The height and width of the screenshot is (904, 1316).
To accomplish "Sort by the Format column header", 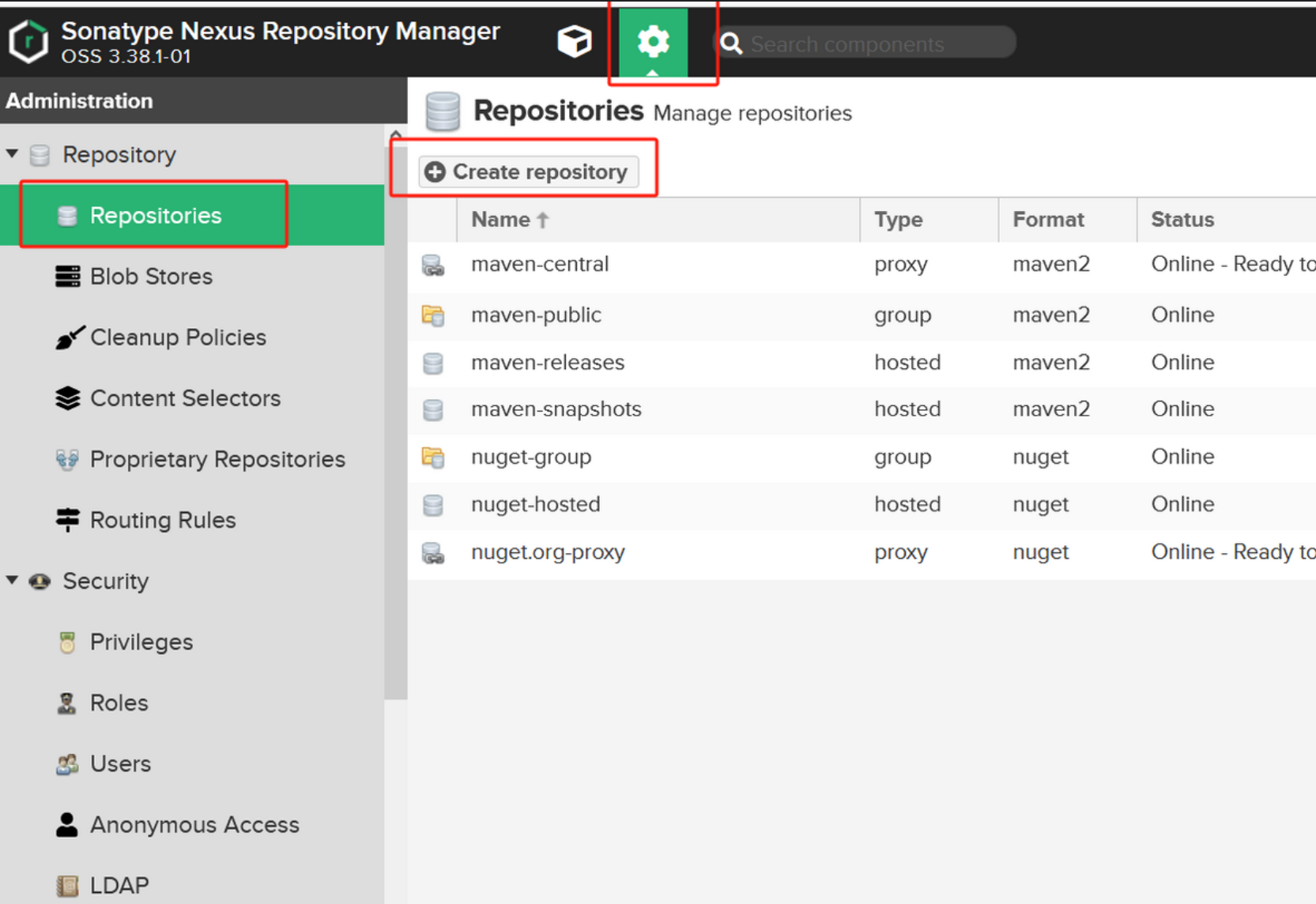I will 1068,220.
